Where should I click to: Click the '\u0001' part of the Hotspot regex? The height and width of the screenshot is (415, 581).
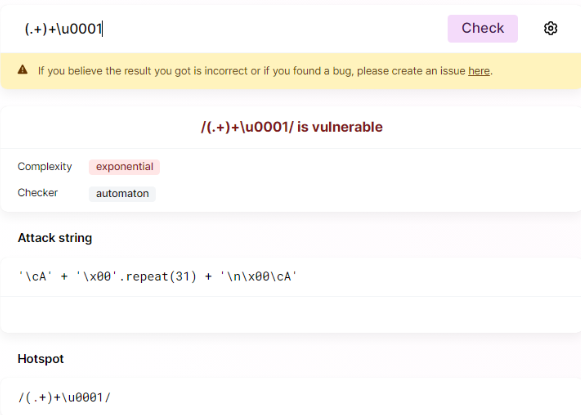pyautogui.click(x=82, y=398)
